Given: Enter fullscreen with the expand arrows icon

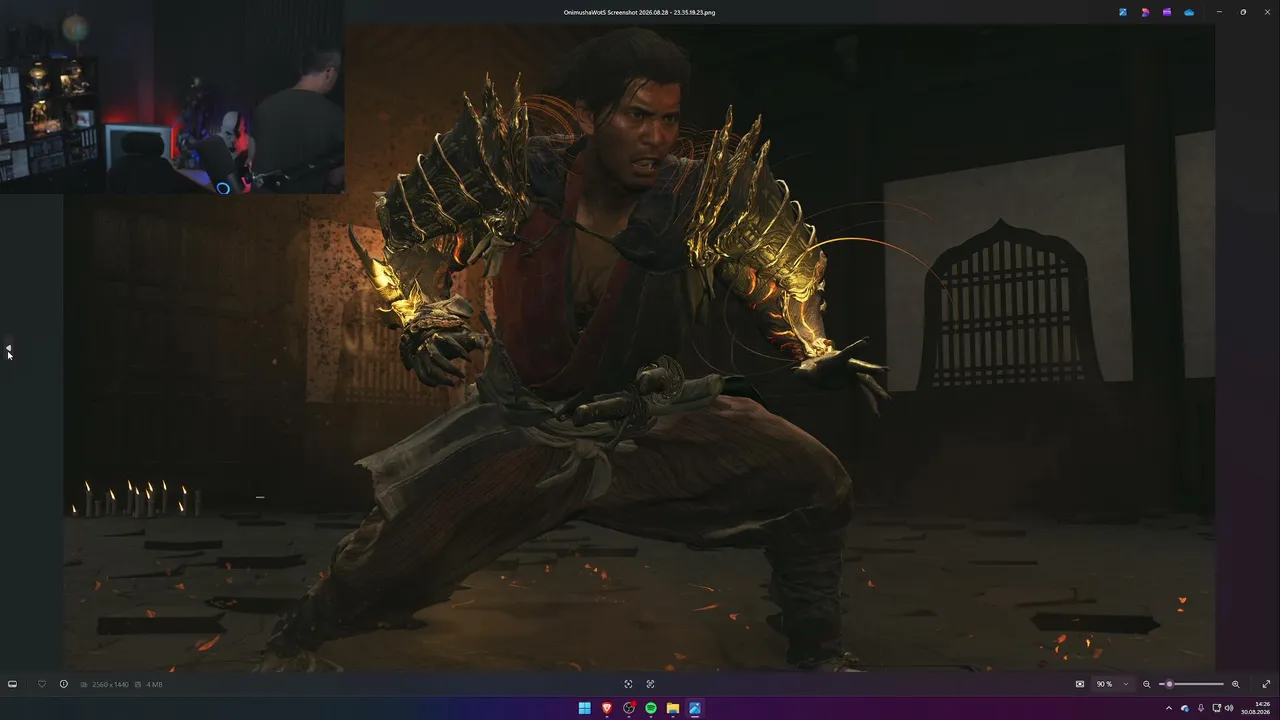Looking at the screenshot, I should [x=1267, y=684].
